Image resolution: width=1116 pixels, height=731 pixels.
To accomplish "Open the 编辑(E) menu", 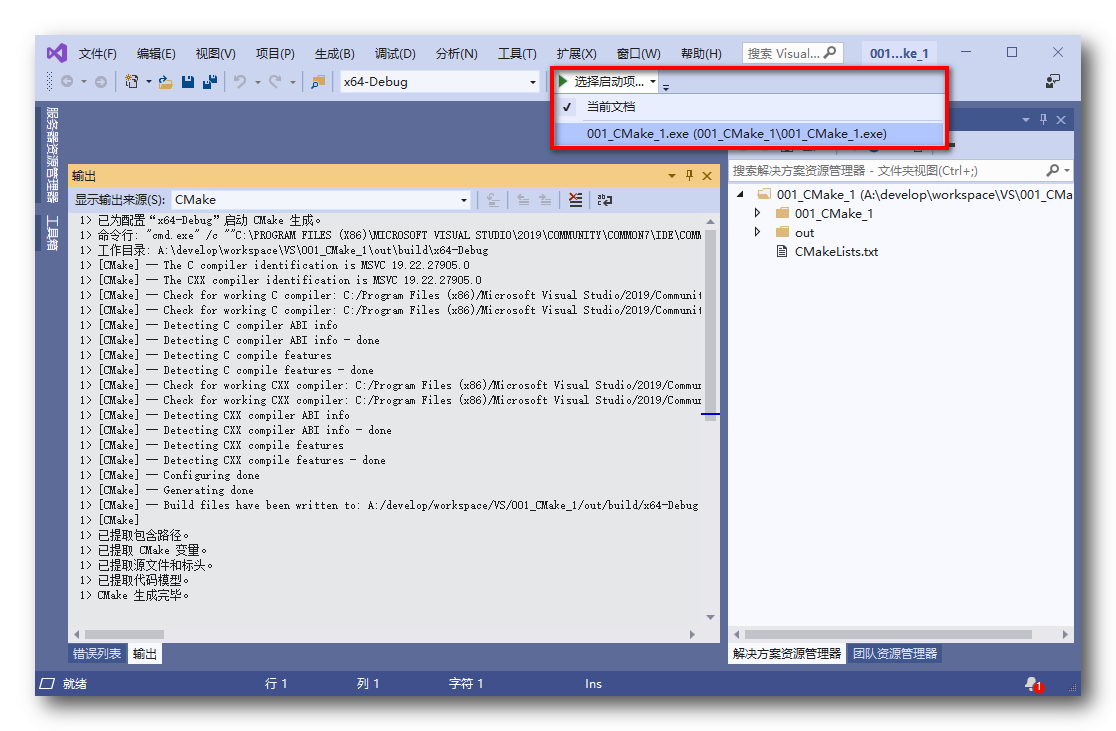I will [x=156, y=53].
